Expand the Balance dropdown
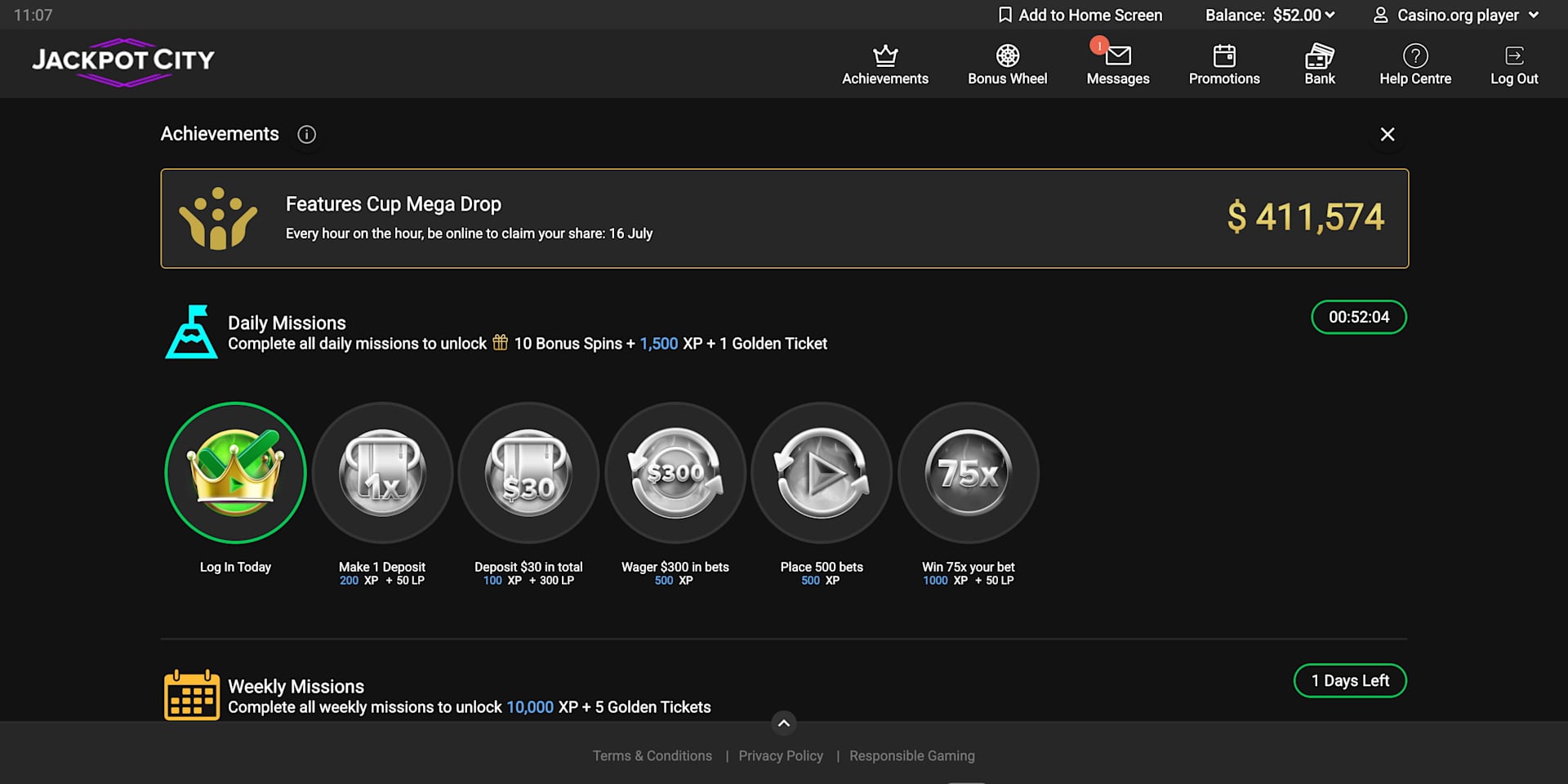 (x=1270, y=15)
